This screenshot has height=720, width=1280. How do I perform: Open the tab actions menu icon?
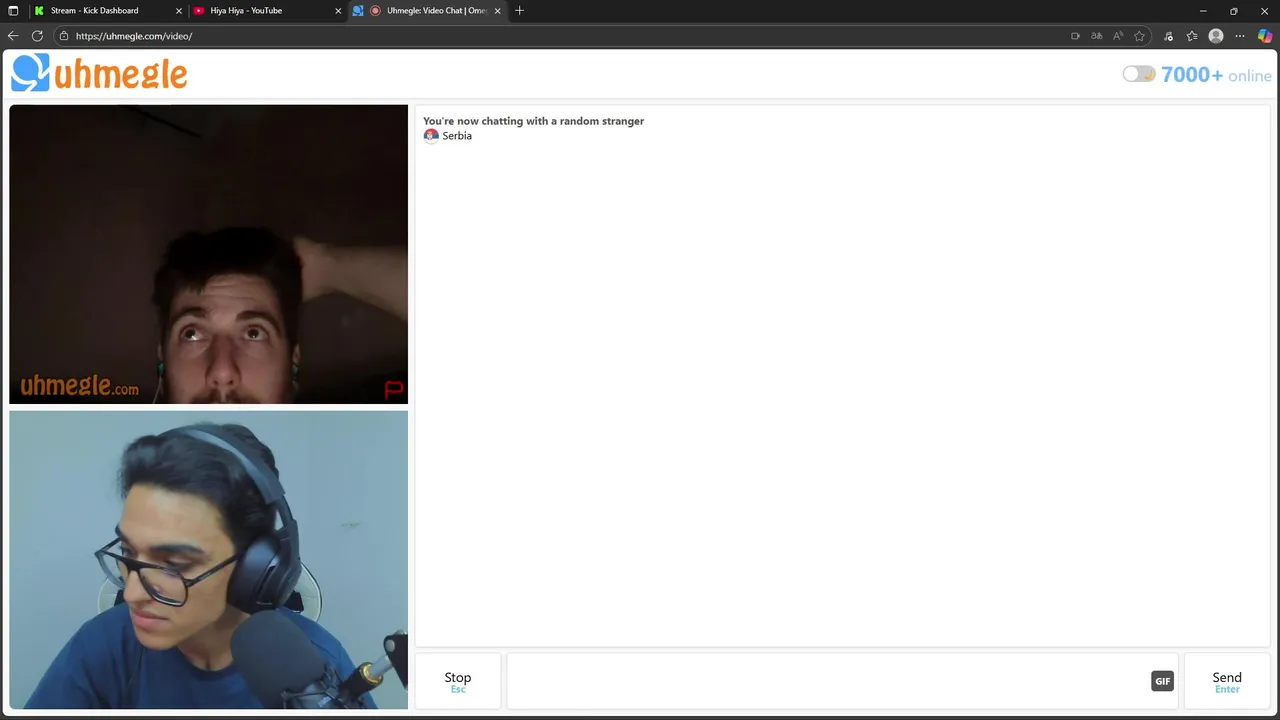(x=13, y=11)
